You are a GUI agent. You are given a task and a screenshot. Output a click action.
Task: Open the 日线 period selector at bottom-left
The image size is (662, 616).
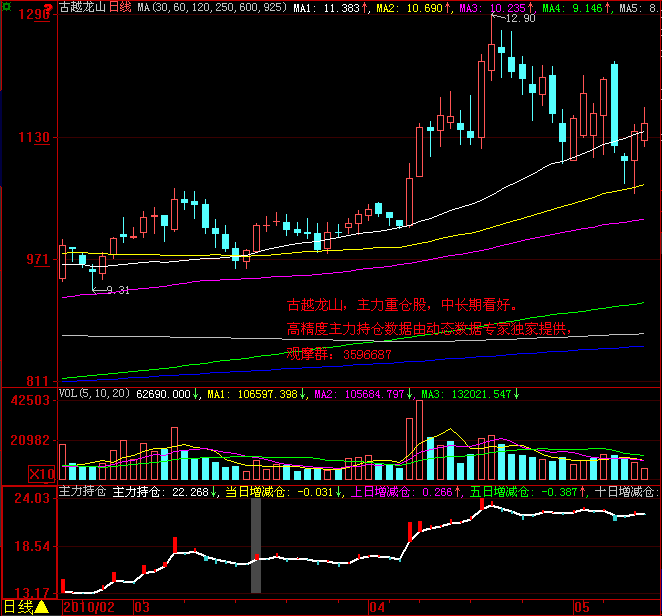pos(19,607)
